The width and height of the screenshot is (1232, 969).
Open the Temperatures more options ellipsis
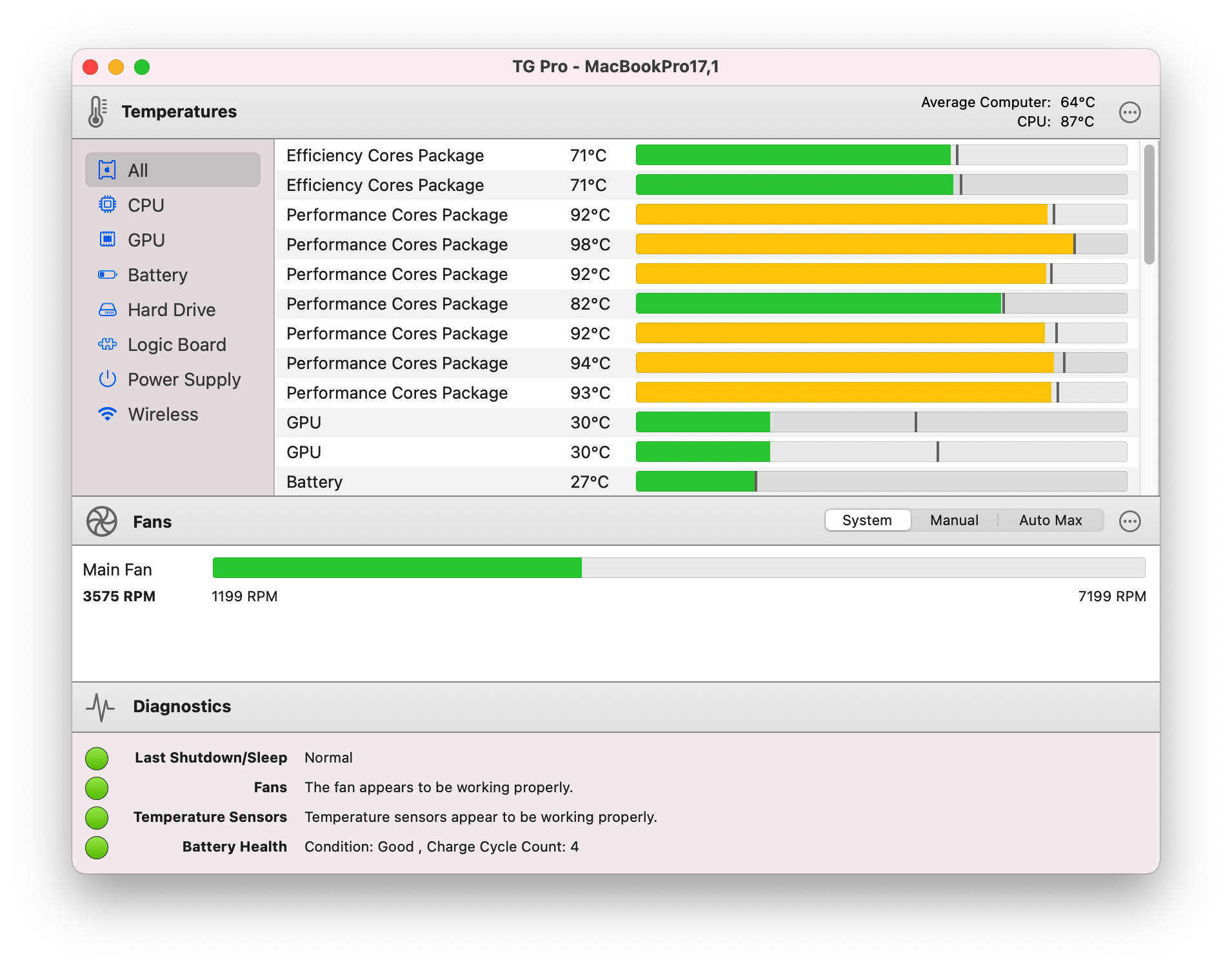[x=1129, y=112]
